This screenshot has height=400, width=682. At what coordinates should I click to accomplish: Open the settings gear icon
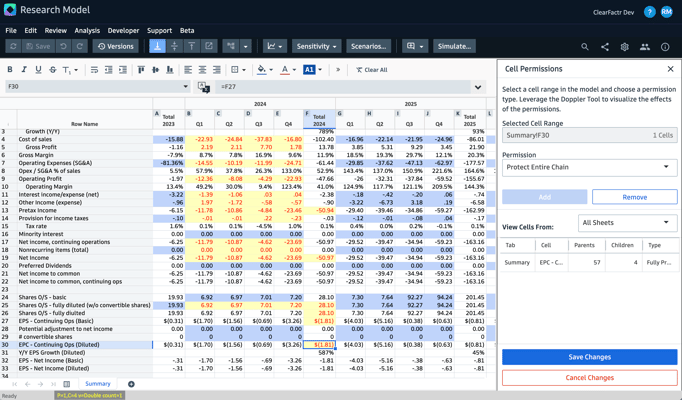pyautogui.click(x=625, y=47)
